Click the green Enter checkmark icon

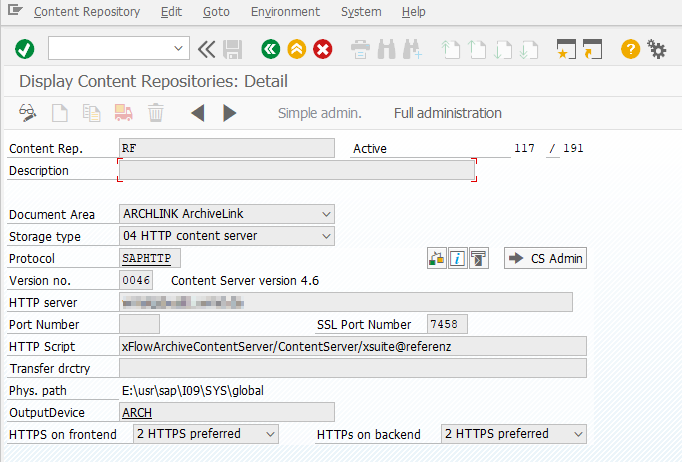[25, 48]
